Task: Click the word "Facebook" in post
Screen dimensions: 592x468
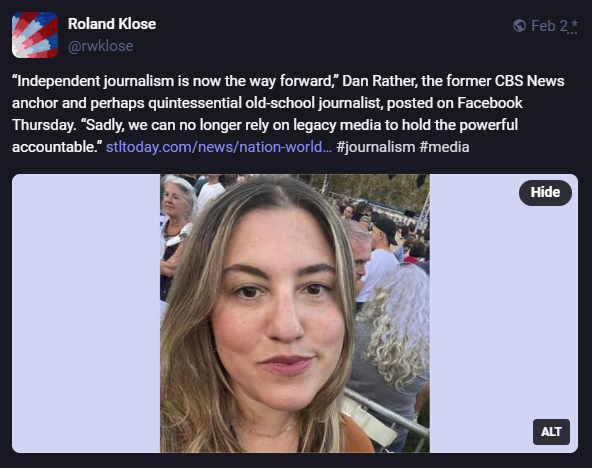Action: point(490,103)
